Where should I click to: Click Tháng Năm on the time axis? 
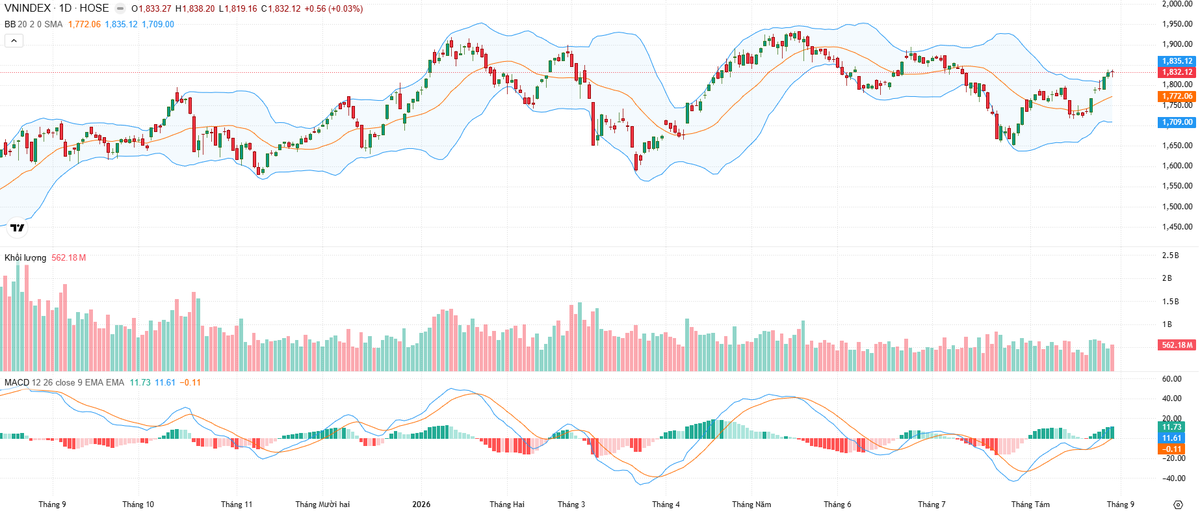tap(752, 504)
